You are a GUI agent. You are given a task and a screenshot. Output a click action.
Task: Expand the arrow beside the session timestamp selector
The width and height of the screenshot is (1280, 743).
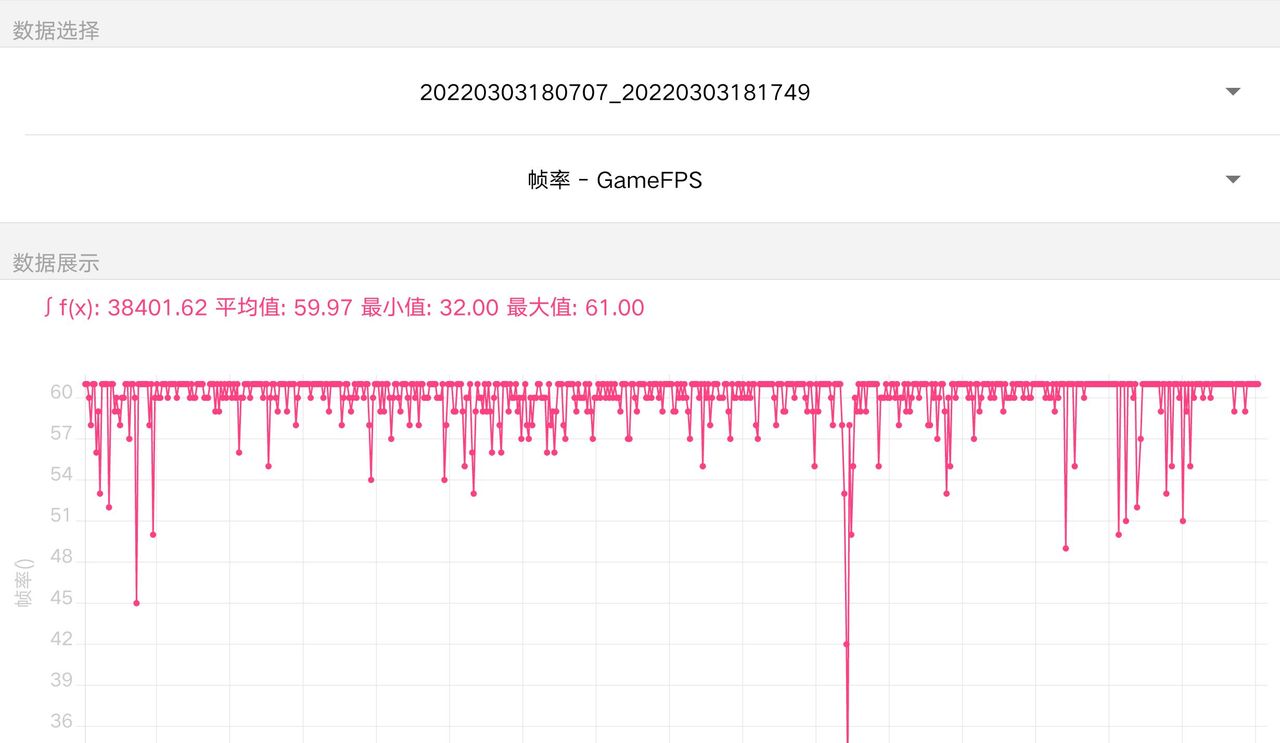pos(1233,92)
